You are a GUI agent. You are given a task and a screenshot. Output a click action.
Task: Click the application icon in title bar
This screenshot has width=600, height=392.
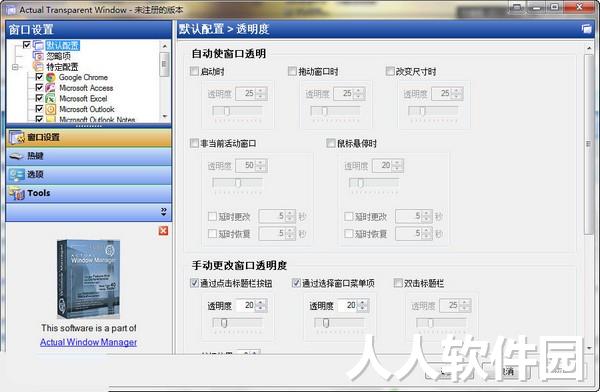(10, 9)
